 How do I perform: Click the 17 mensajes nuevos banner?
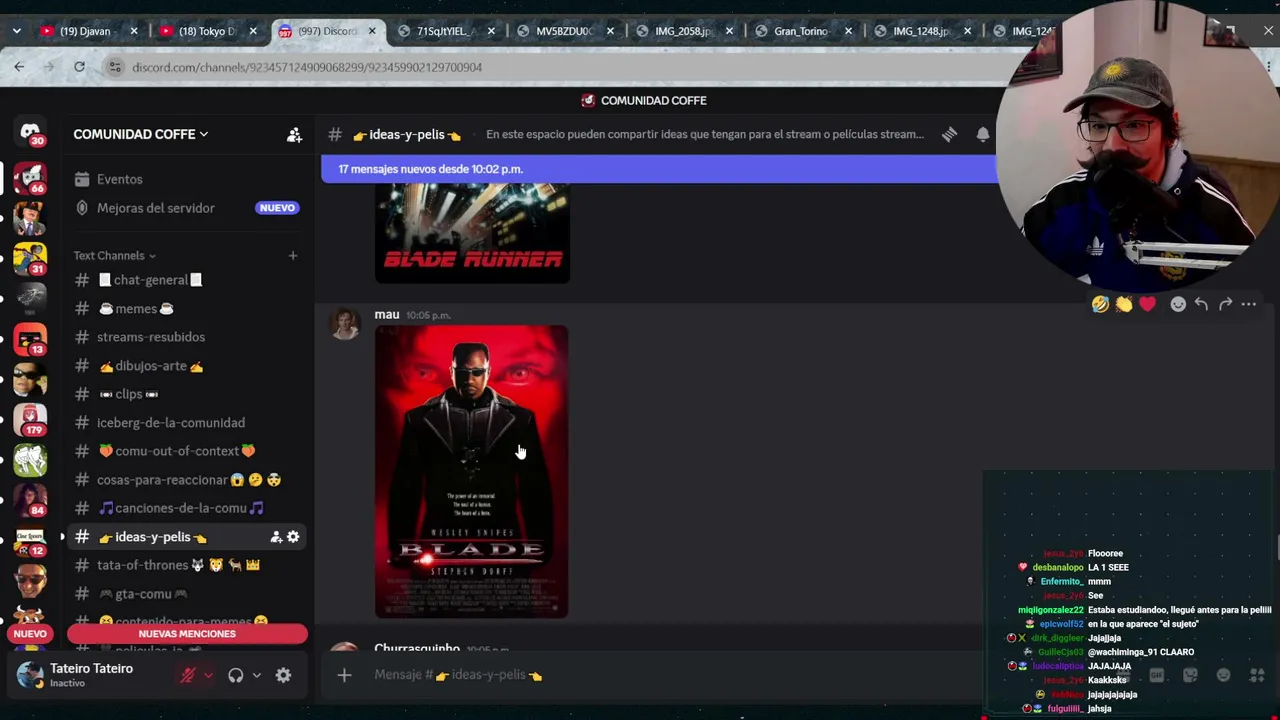(659, 169)
